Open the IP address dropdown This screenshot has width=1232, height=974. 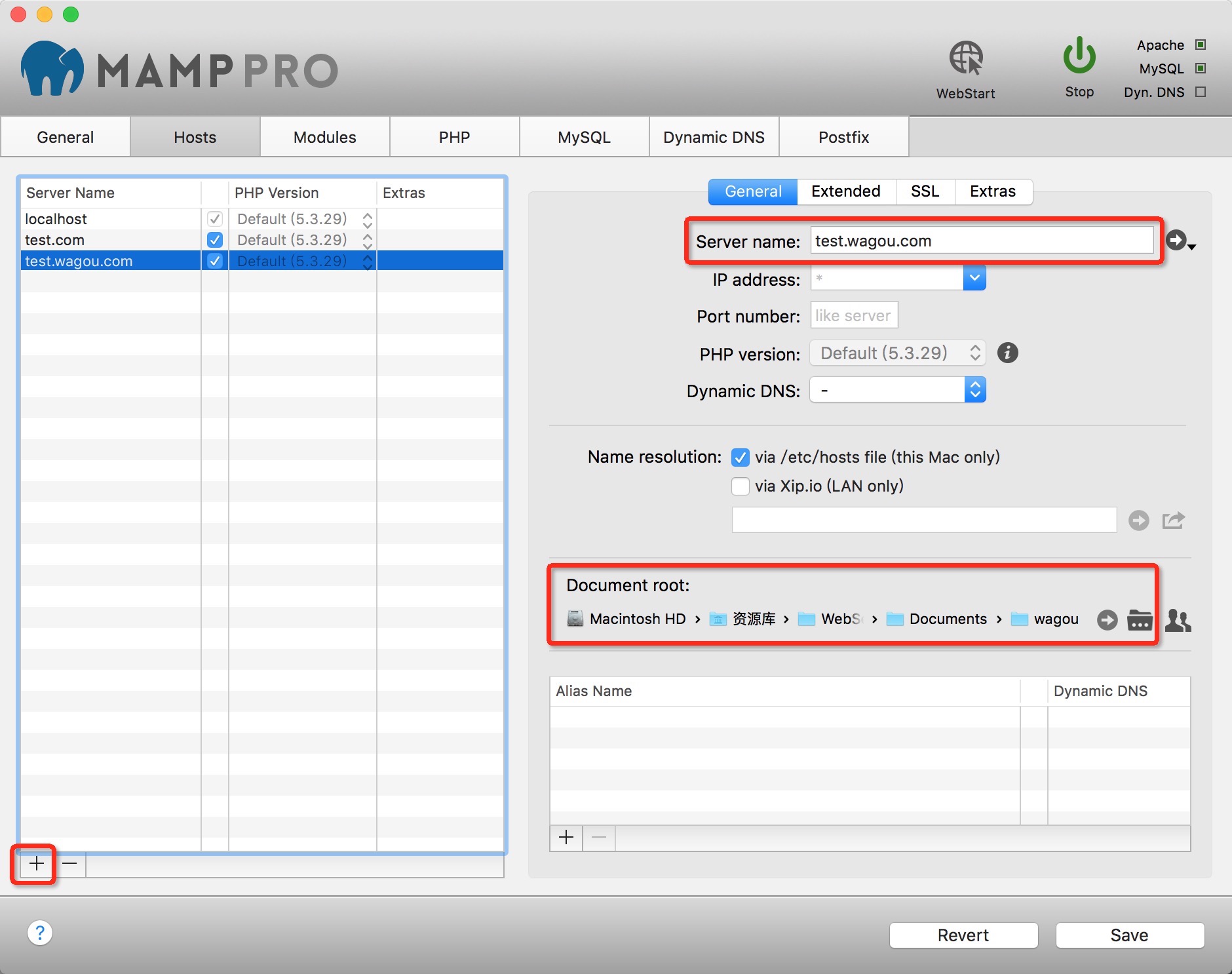point(974,278)
